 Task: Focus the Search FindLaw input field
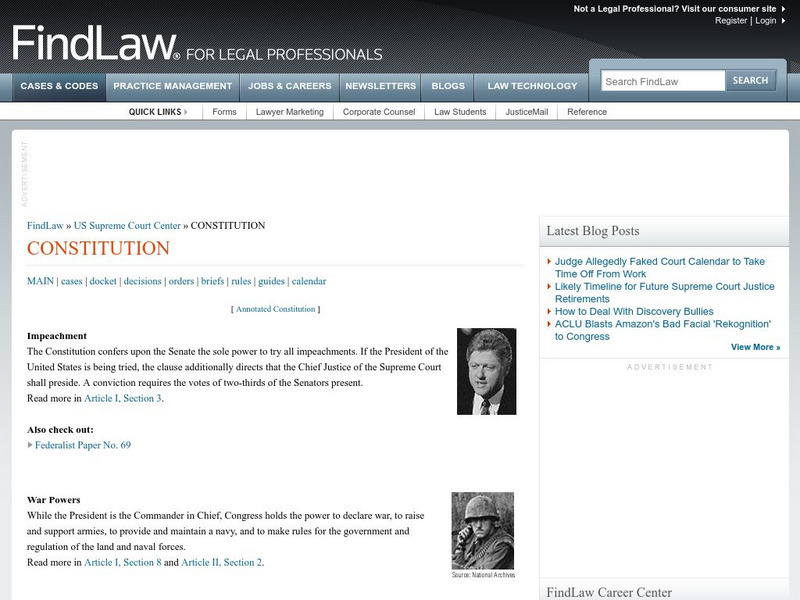[662, 81]
